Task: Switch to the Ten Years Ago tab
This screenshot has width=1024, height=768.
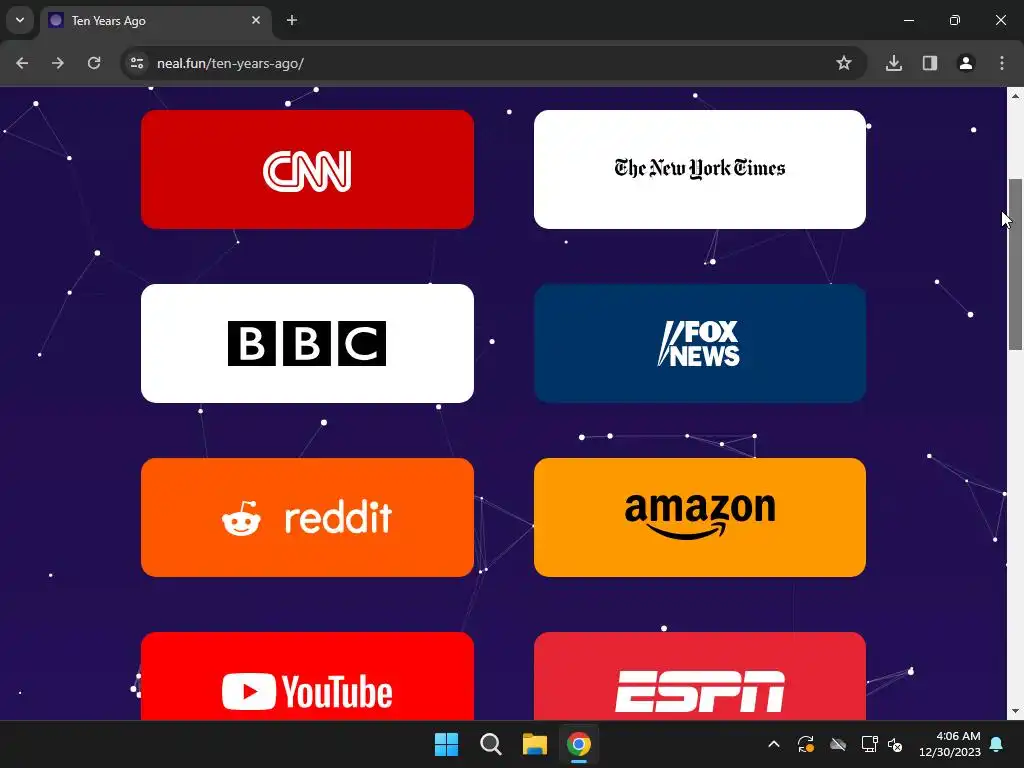Action: [x=157, y=21]
